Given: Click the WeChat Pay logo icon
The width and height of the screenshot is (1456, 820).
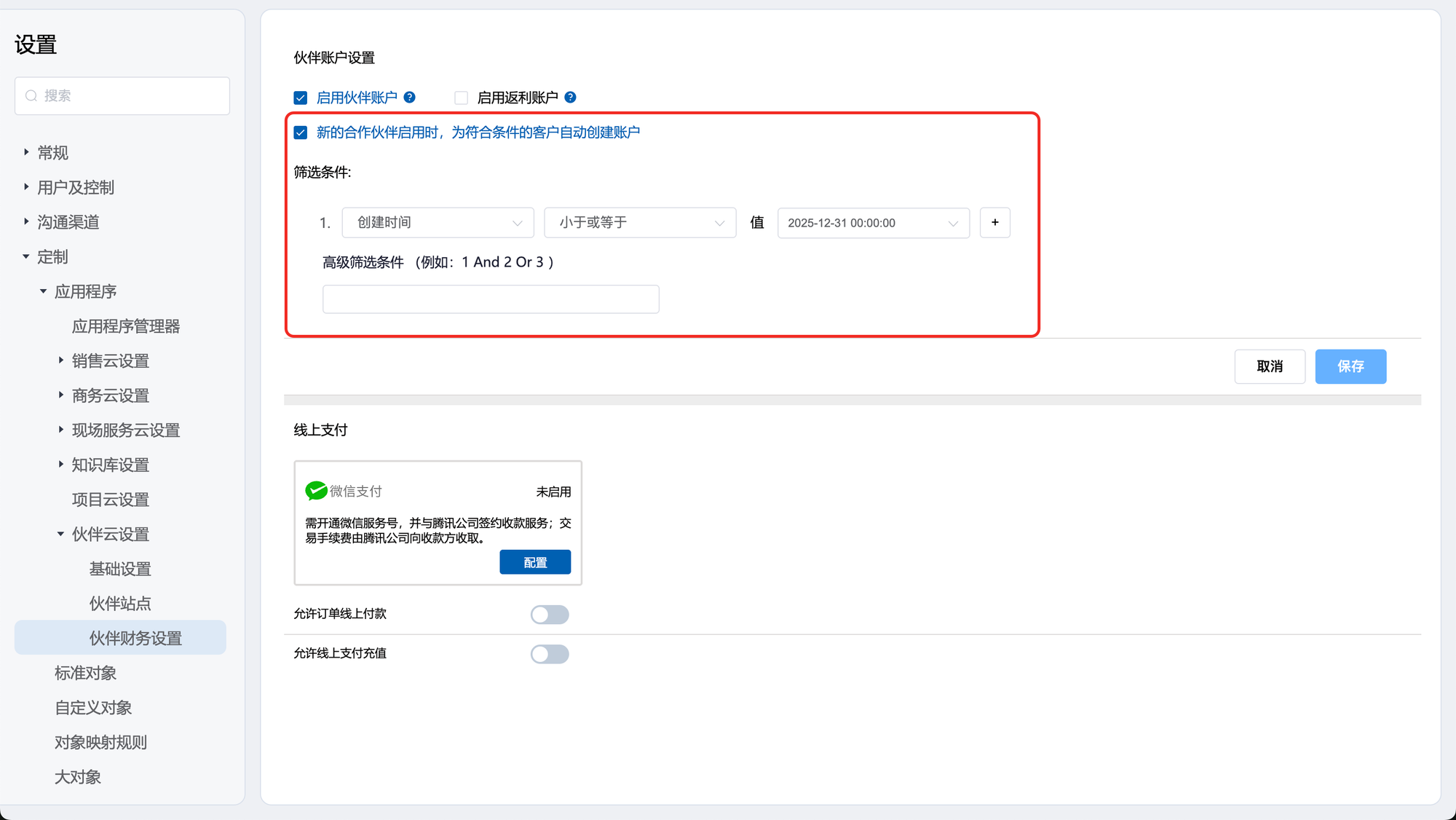Looking at the screenshot, I should pyautogui.click(x=316, y=491).
